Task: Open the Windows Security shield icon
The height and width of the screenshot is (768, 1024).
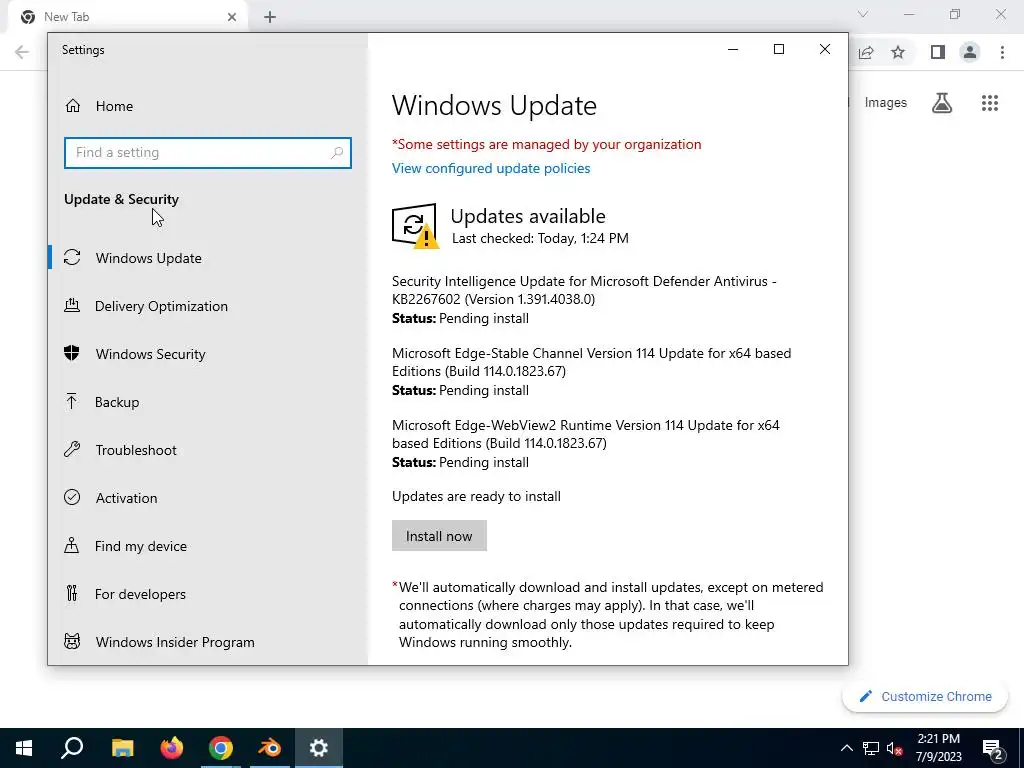Action: click(x=72, y=353)
